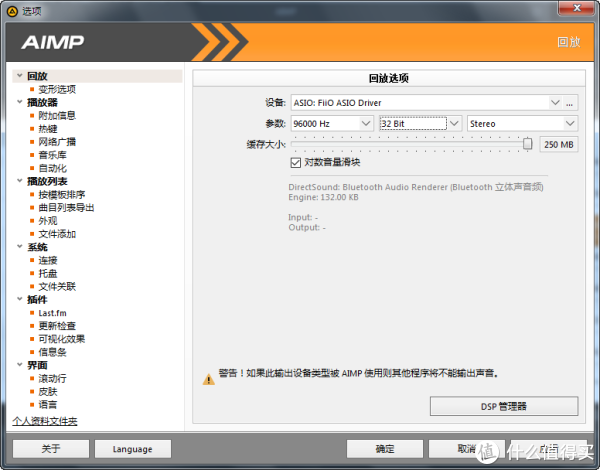The image size is (600, 470).
Task: Click the Engine: 132.00 KB text
Action: click(323, 197)
